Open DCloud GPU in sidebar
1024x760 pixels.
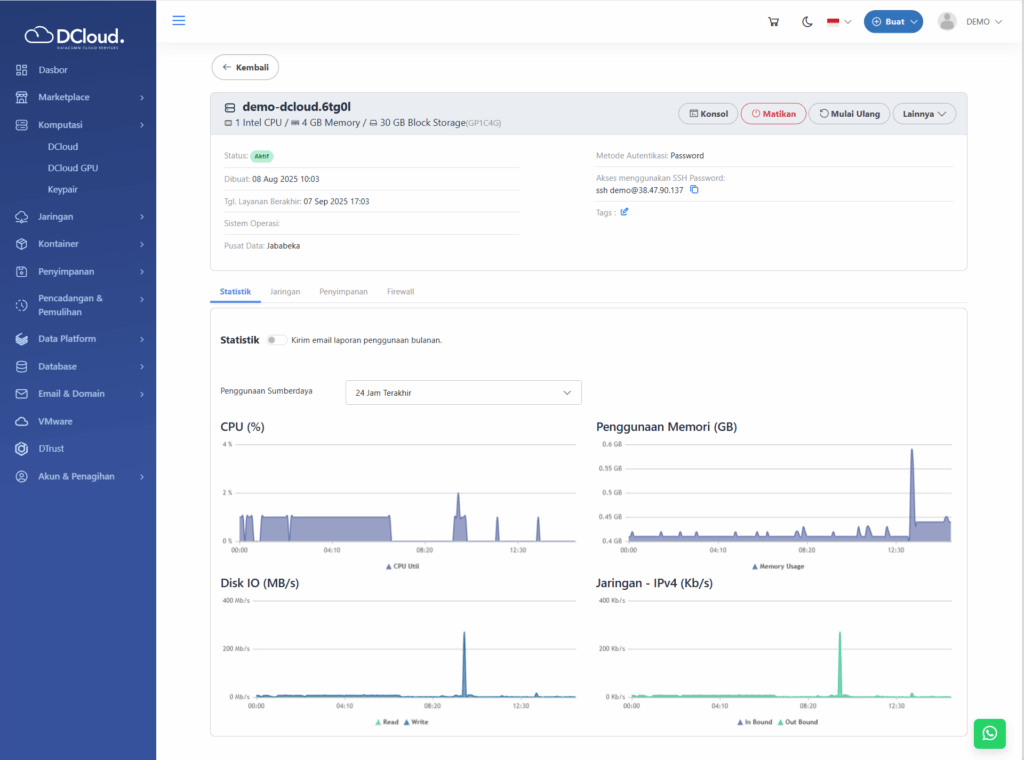pos(72,168)
